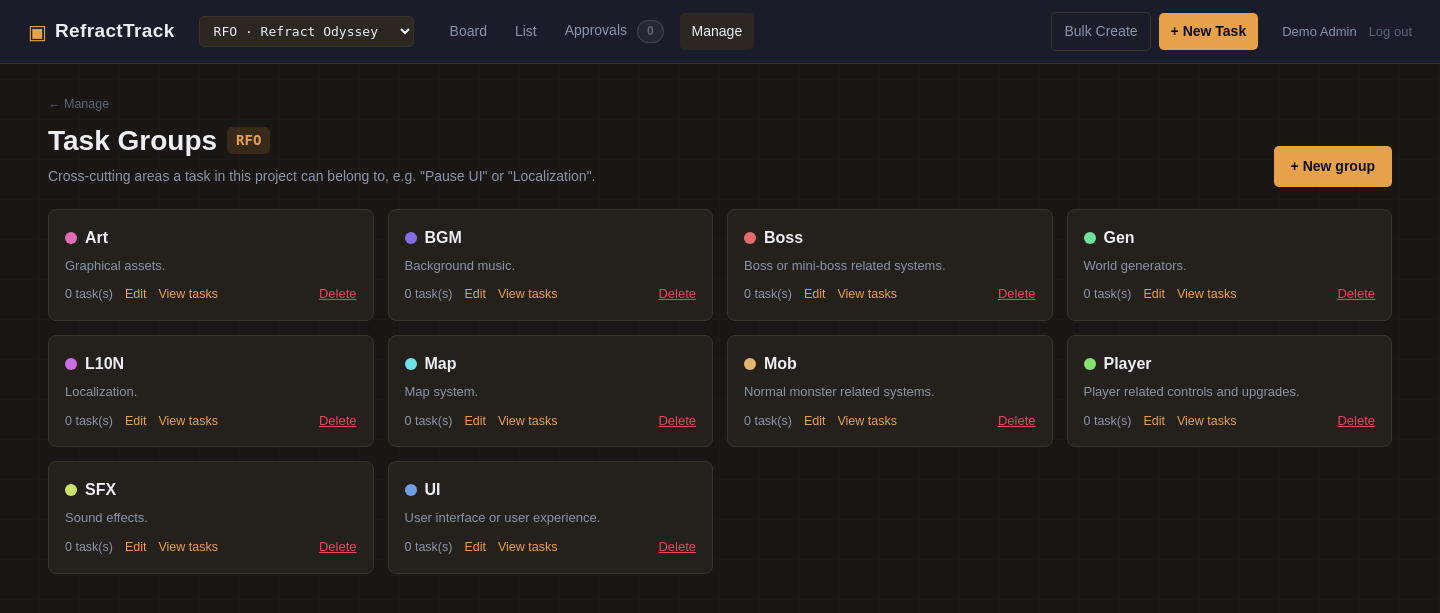Click the 'Task Groups' page heading
1440x613 pixels.
click(132, 141)
